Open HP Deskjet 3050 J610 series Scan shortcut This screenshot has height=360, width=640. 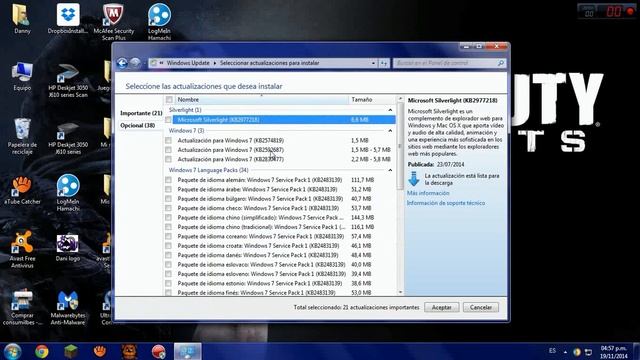[x=68, y=80]
